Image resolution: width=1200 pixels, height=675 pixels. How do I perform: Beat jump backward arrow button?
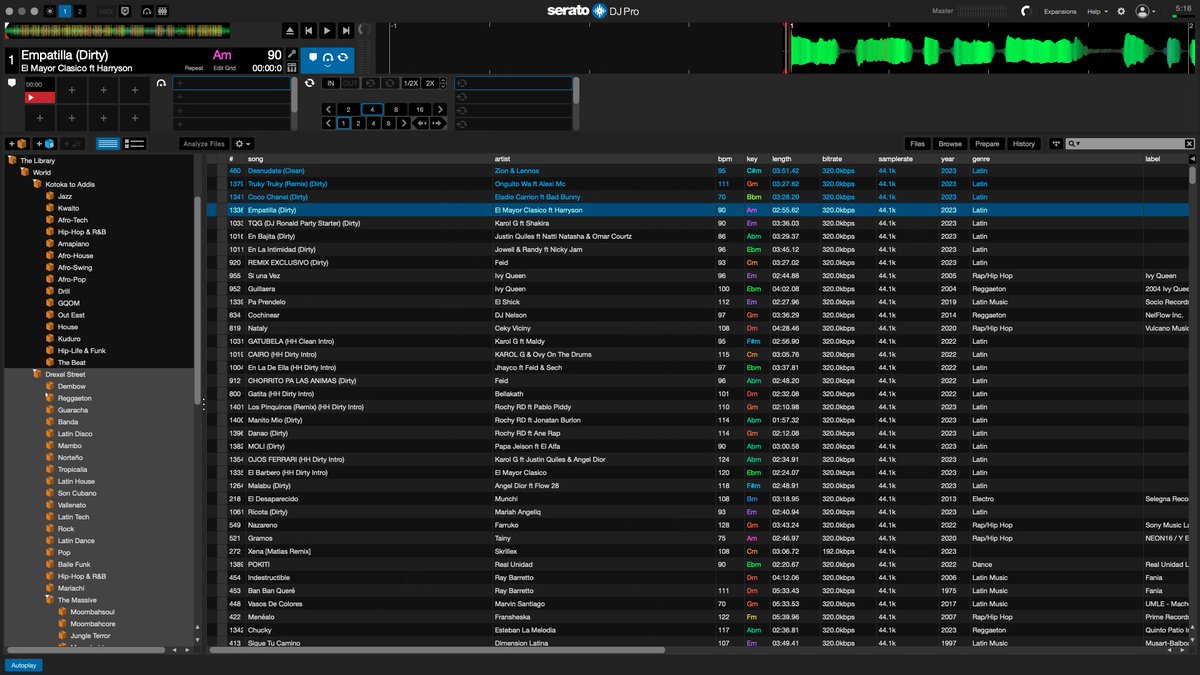tap(421, 123)
